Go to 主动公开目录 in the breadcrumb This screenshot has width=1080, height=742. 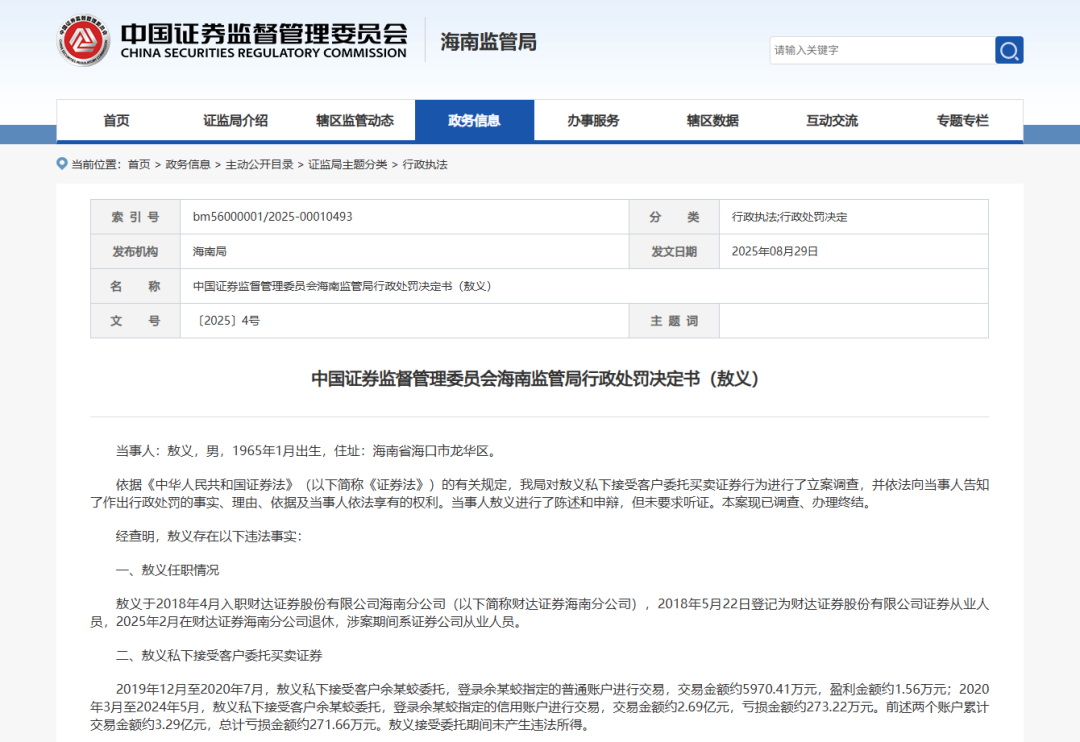pyautogui.click(x=260, y=164)
